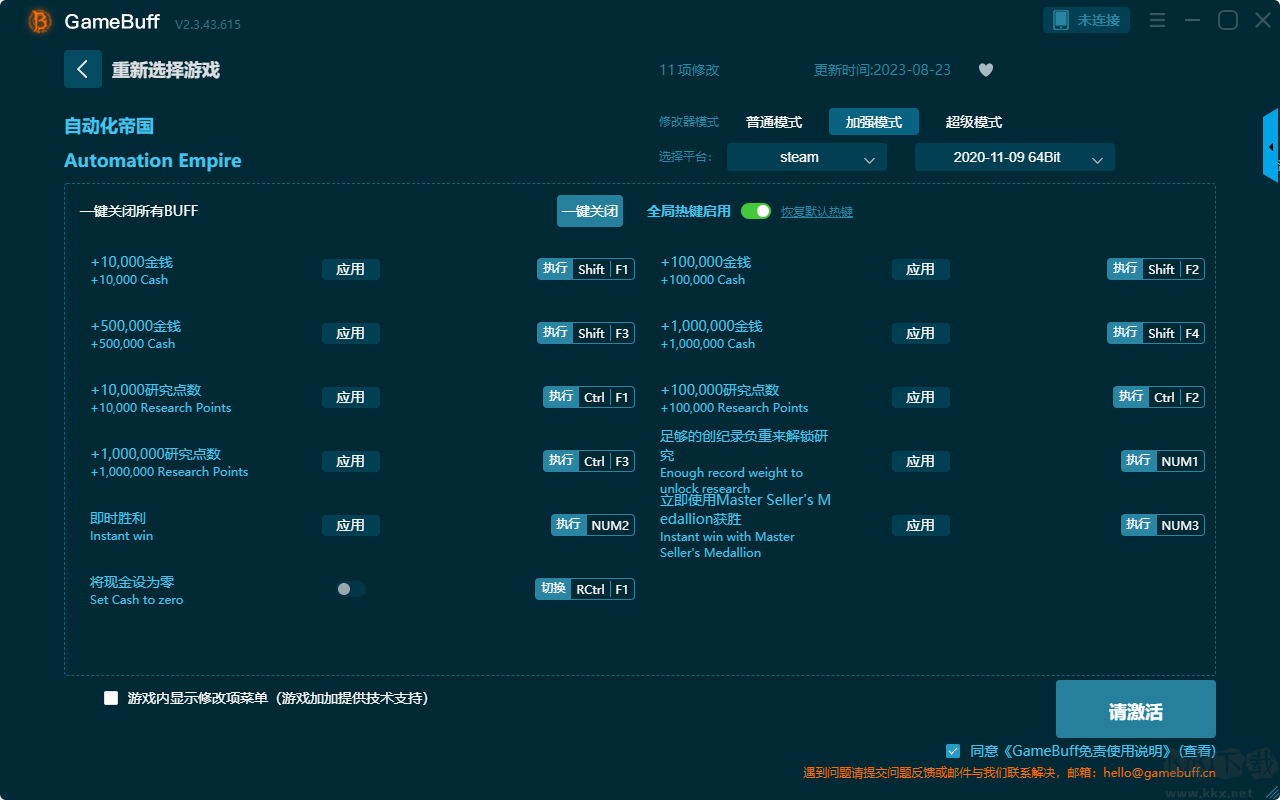The image size is (1280, 800).
Task: Apply +10,000 Research Points cheat
Action: [351, 397]
